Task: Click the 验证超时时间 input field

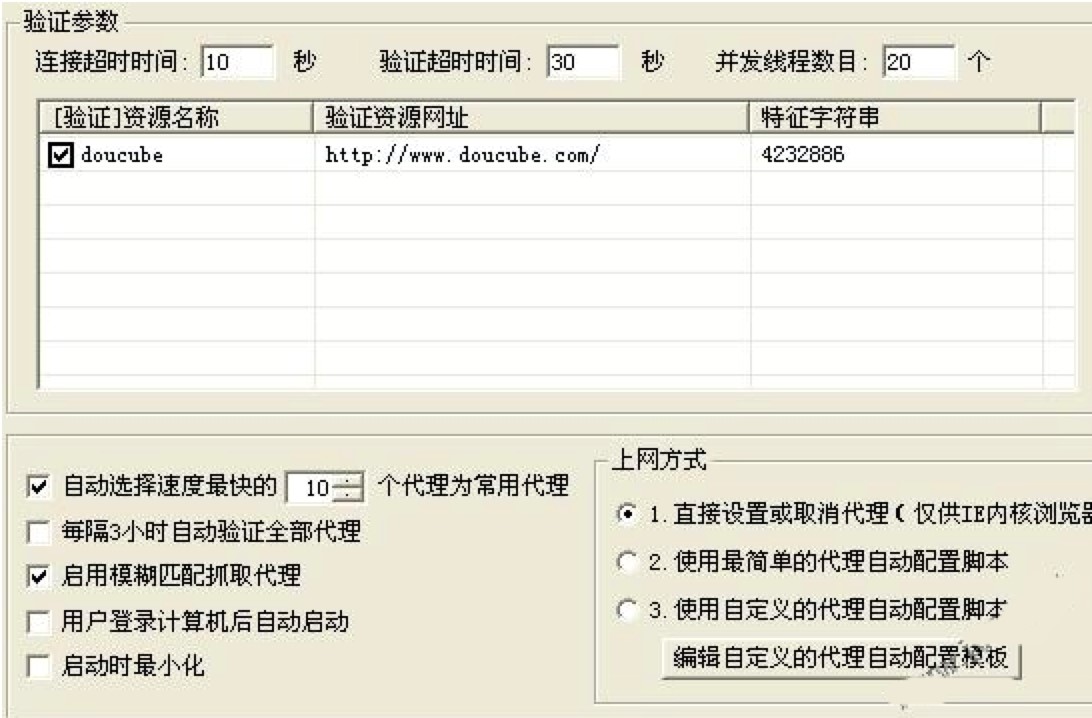Action: (582, 62)
